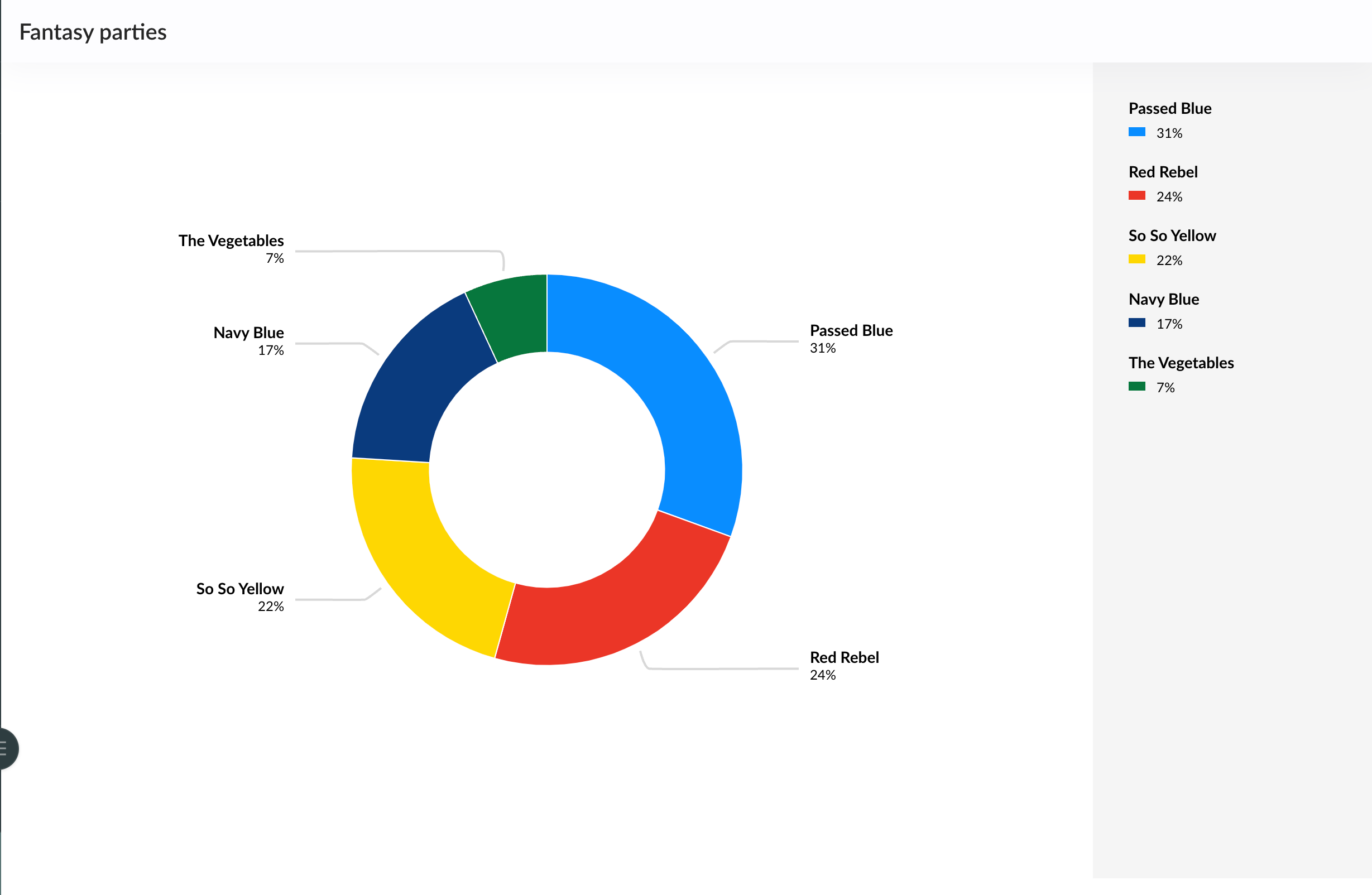The image size is (1372, 895).
Task: Click the So So Yellow legend title
Action: (1172, 235)
